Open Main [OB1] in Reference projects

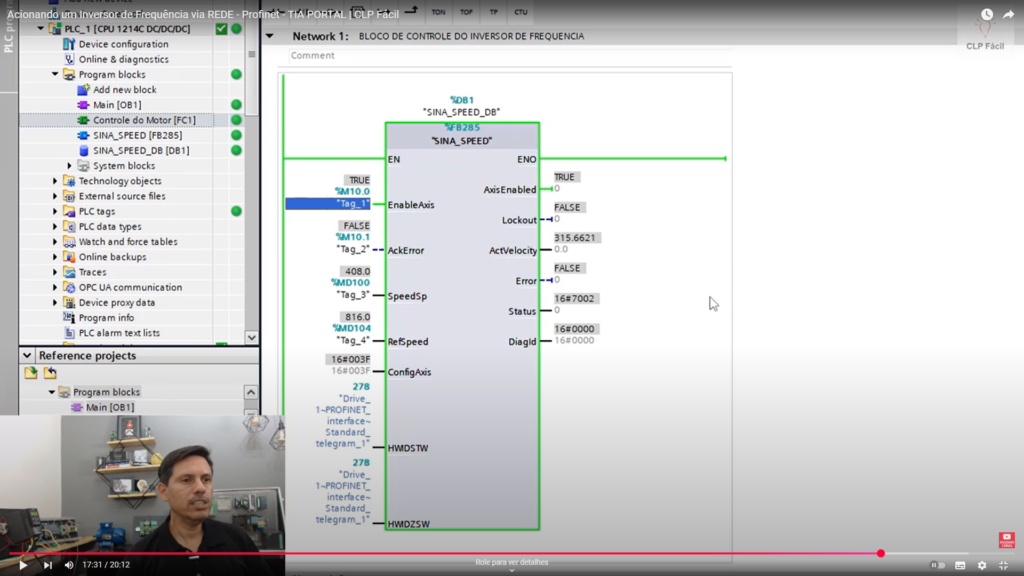pos(110,408)
